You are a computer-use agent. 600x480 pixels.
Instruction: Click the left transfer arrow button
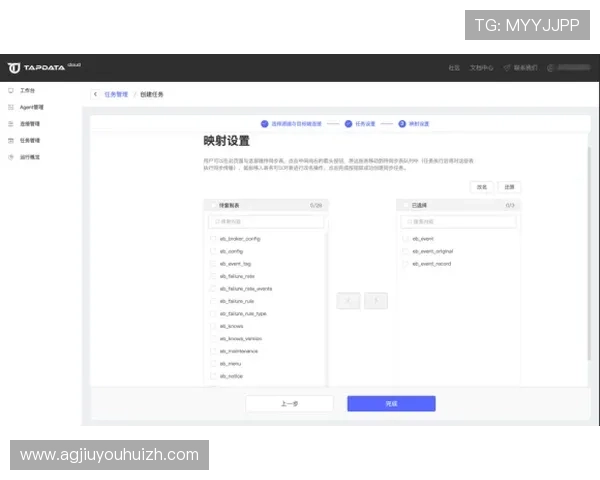click(348, 301)
